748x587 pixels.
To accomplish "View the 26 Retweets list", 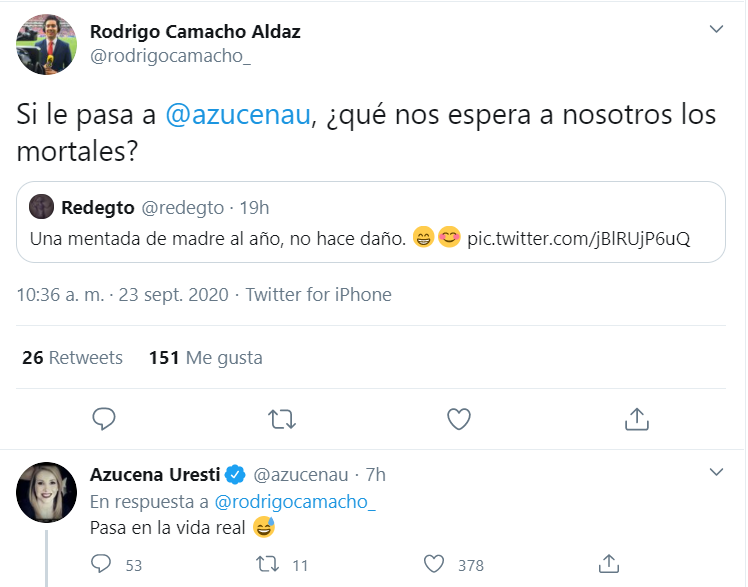I will point(72,357).
